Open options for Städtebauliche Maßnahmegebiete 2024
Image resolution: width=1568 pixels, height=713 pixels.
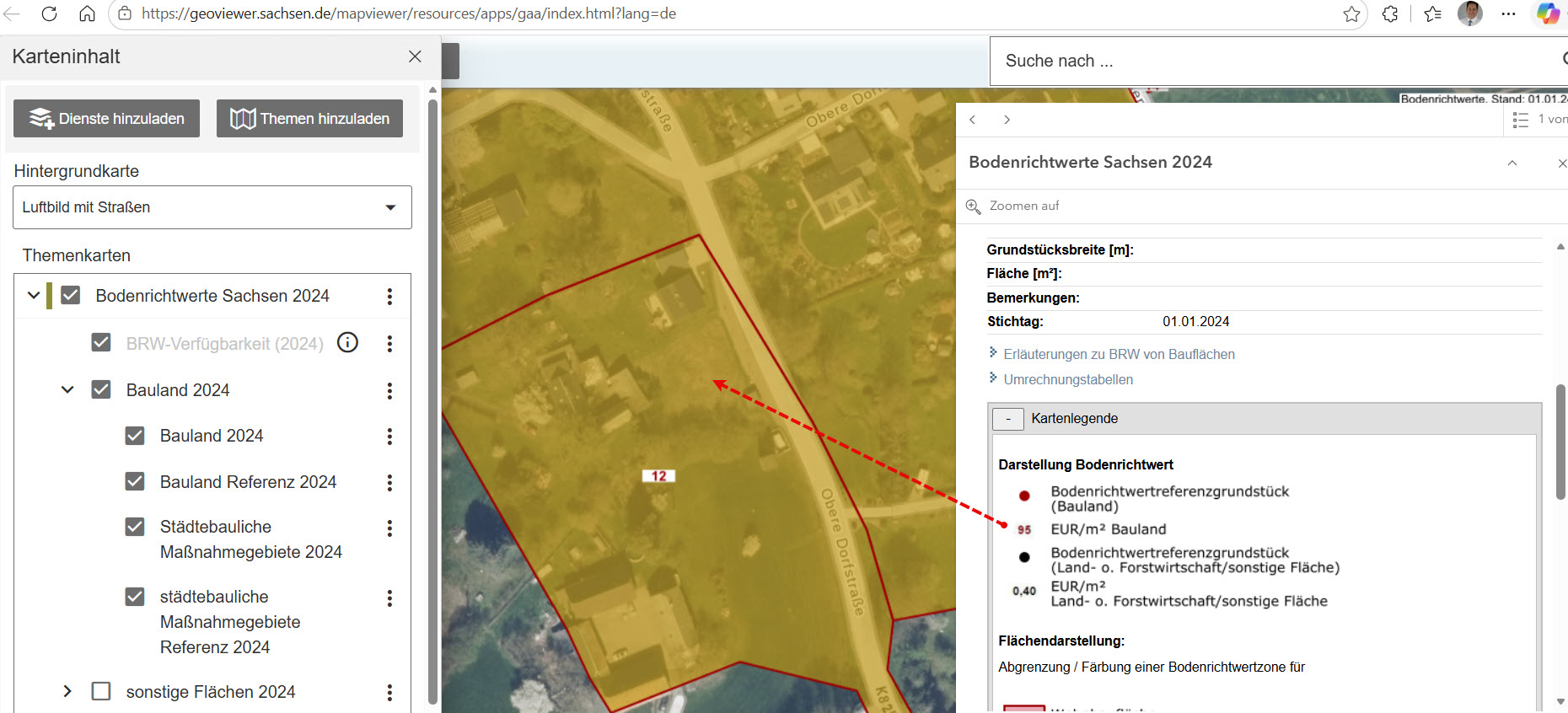point(389,528)
